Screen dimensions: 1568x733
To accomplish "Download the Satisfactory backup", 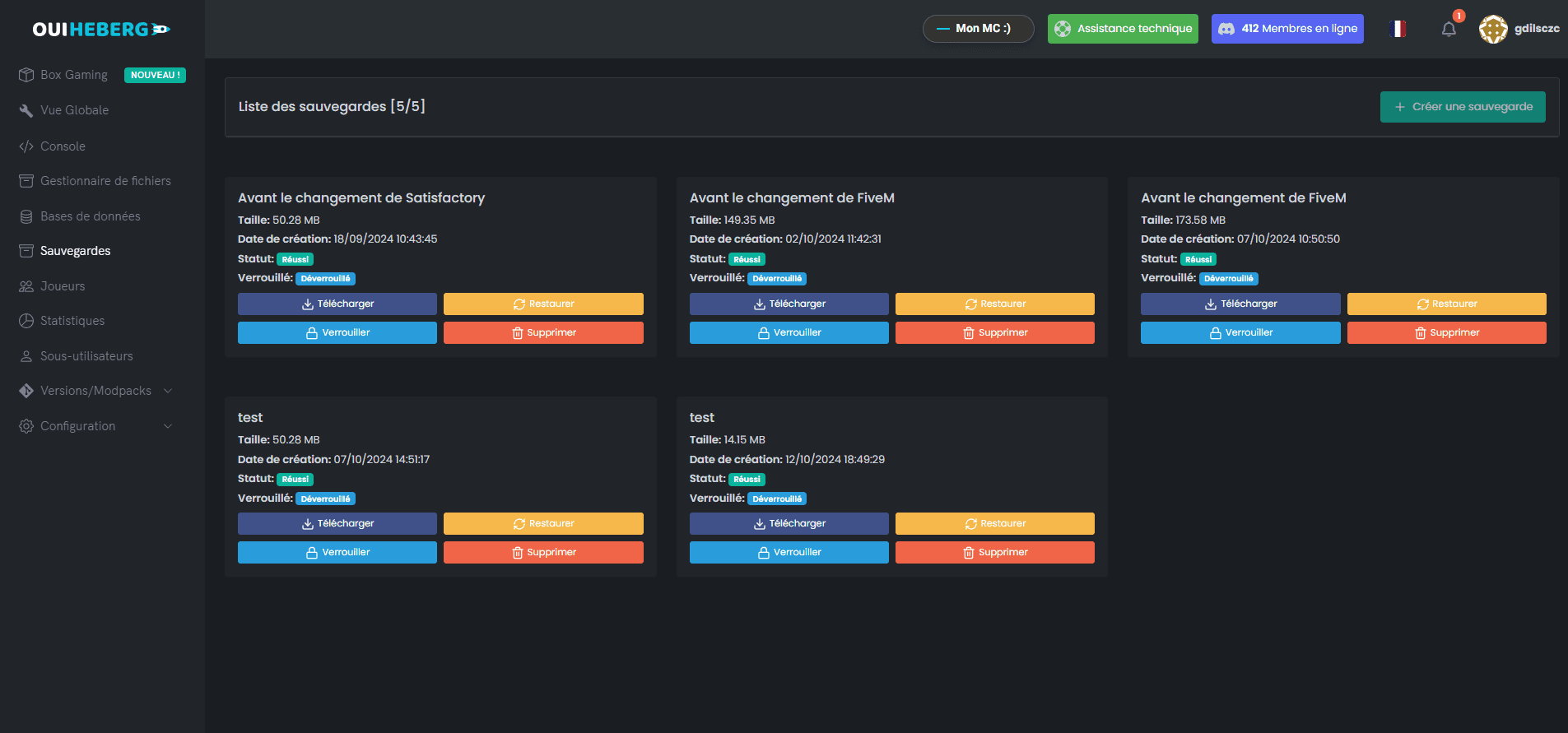I will click(x=337, y=304).
